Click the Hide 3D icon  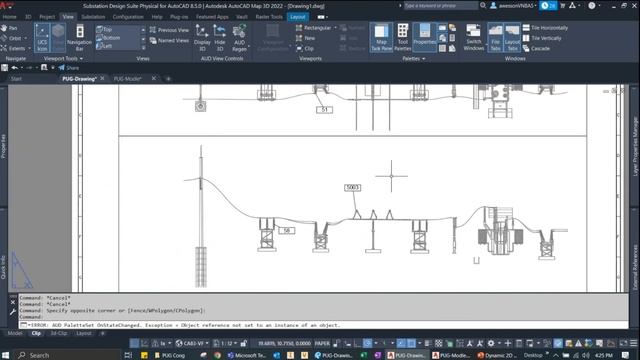coord(220,38)
